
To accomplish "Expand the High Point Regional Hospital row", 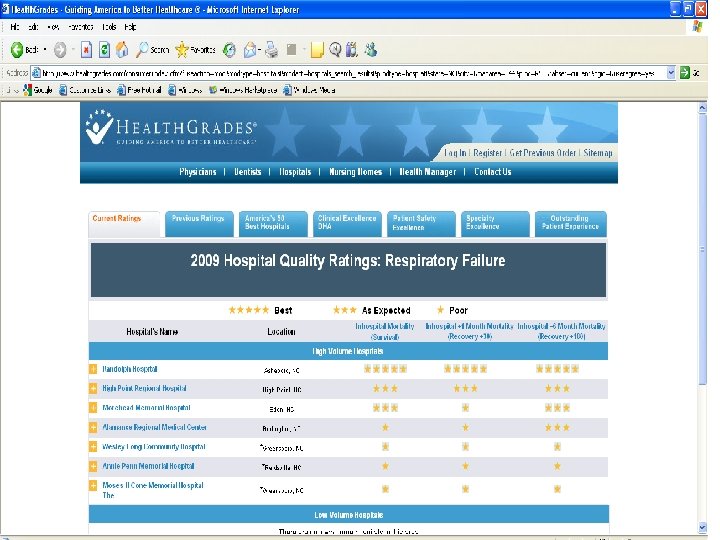I will point(93,388).
